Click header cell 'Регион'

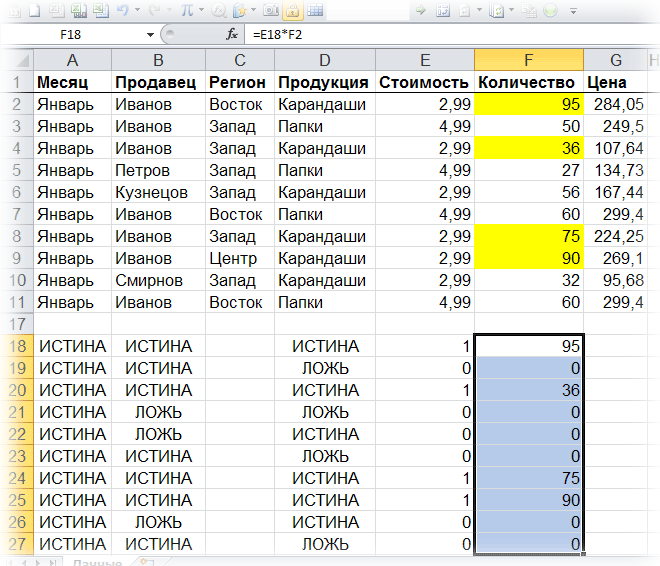(240, 82)
